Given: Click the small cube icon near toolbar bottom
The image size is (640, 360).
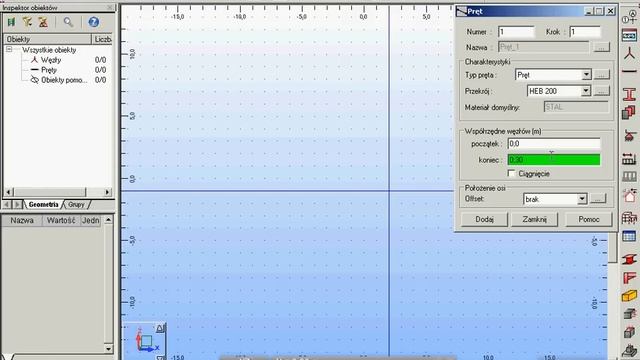Looking at the screenshot, I should pyautogui.click(x=629, y=332).
